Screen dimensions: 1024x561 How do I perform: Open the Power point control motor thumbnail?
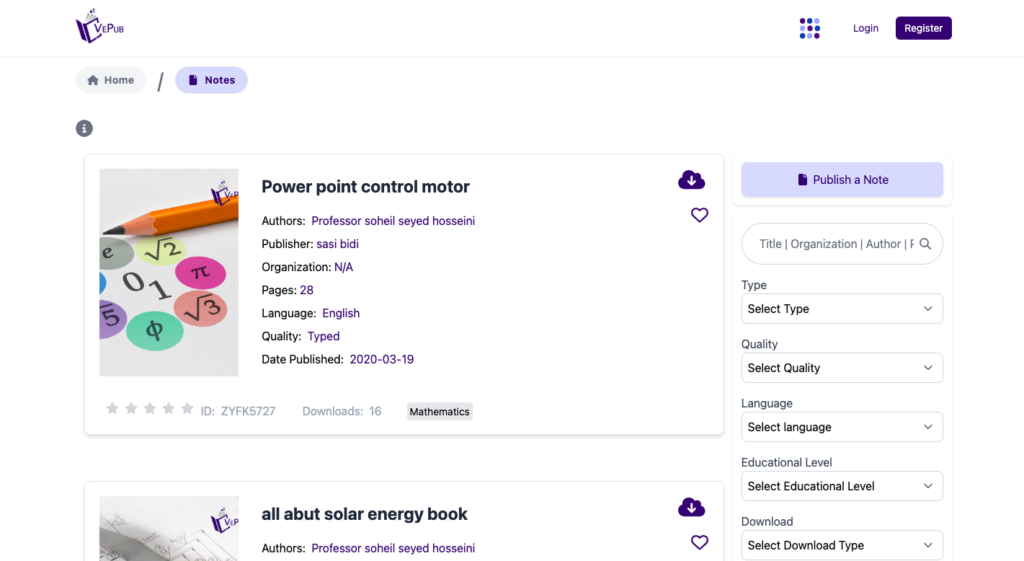coord(169,272)
